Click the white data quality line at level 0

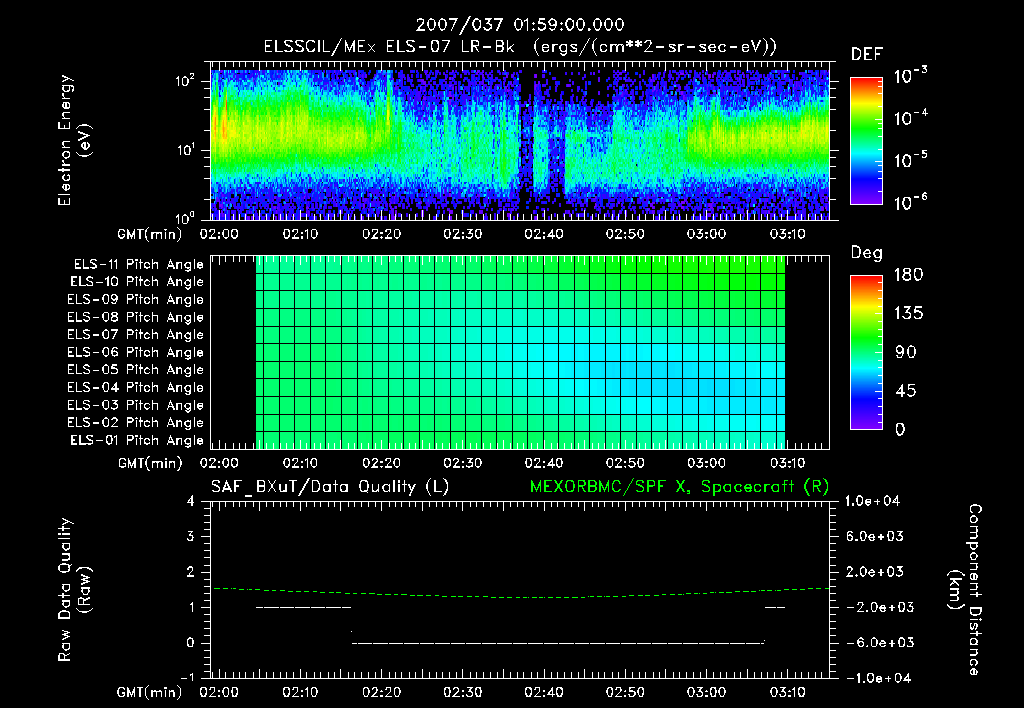pos(558,643)
